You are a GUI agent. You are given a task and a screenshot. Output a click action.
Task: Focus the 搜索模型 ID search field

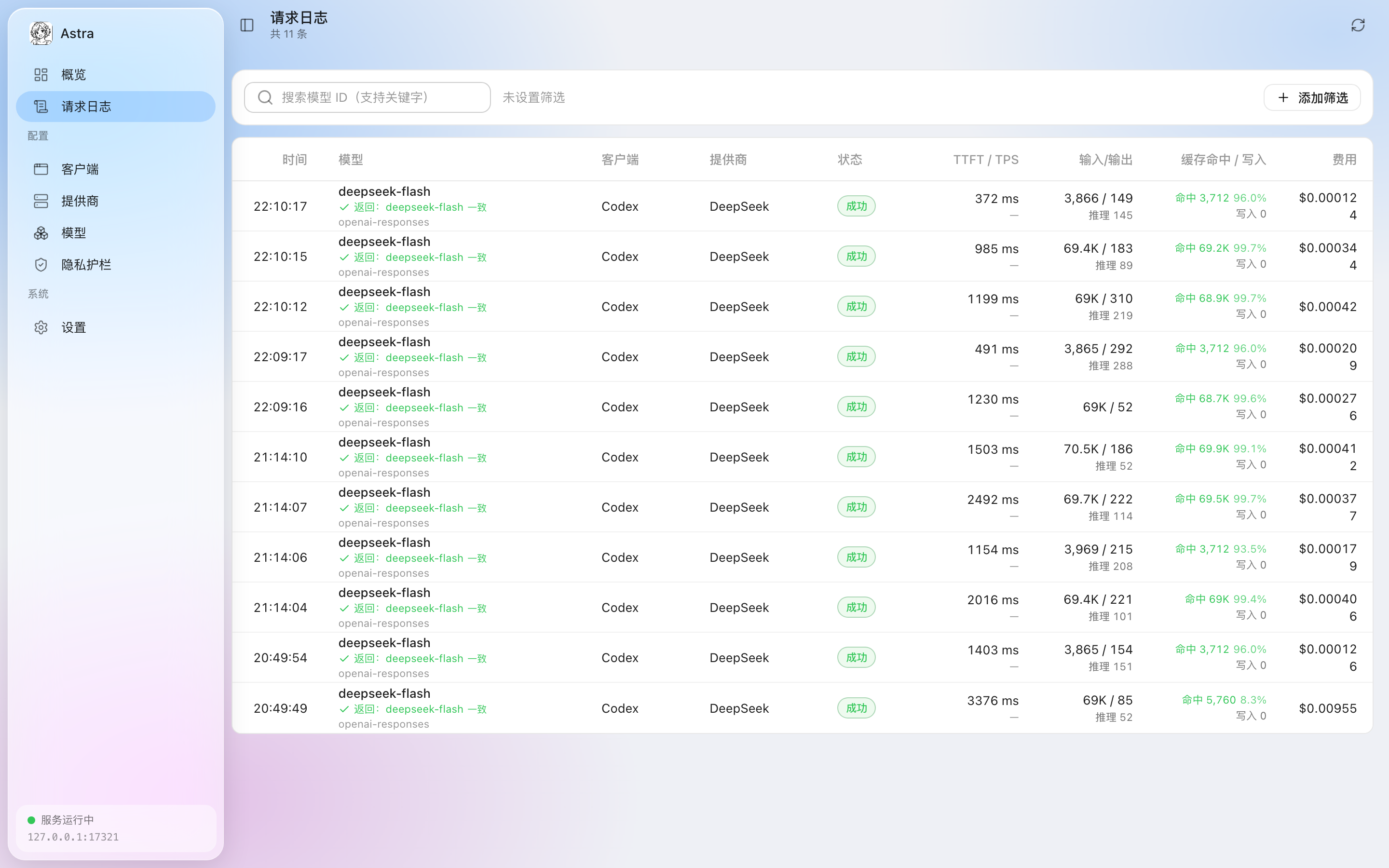368,97
